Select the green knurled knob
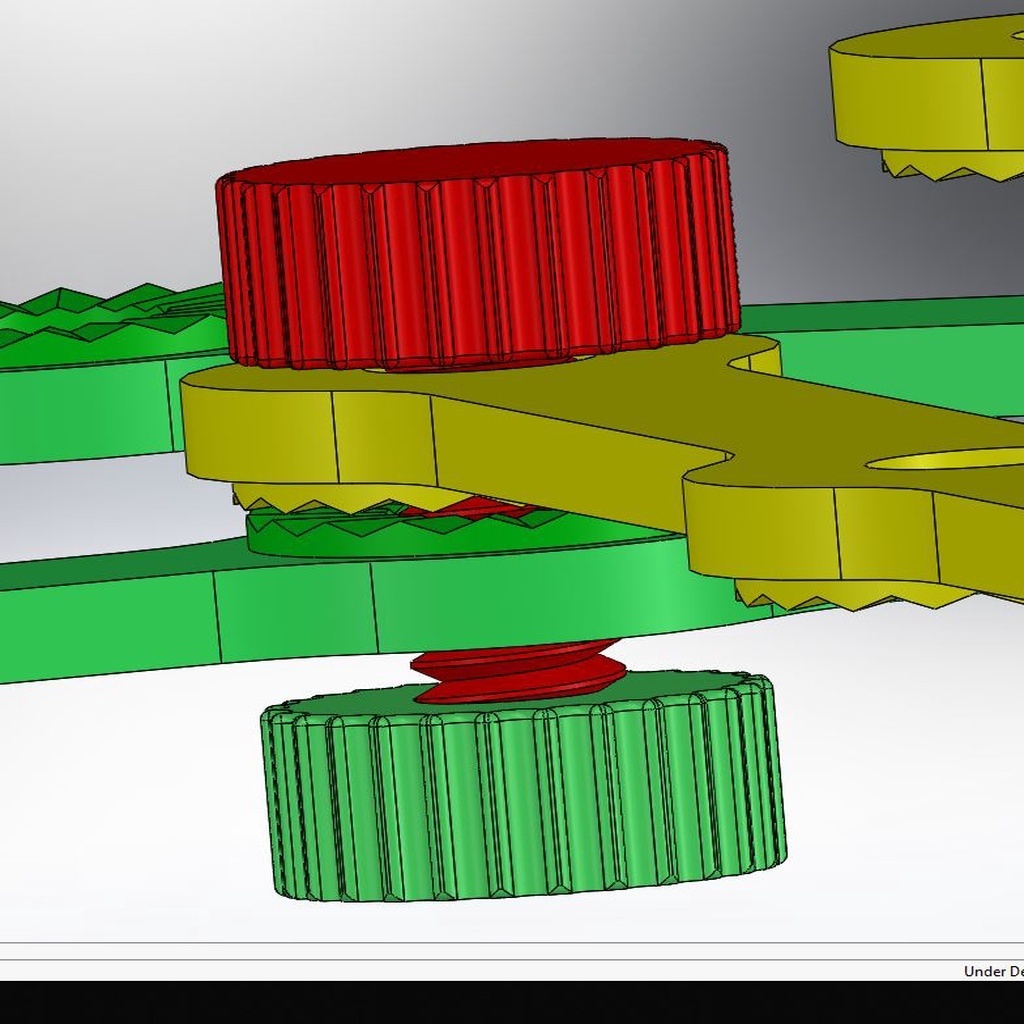 click(x=524, y=787)
